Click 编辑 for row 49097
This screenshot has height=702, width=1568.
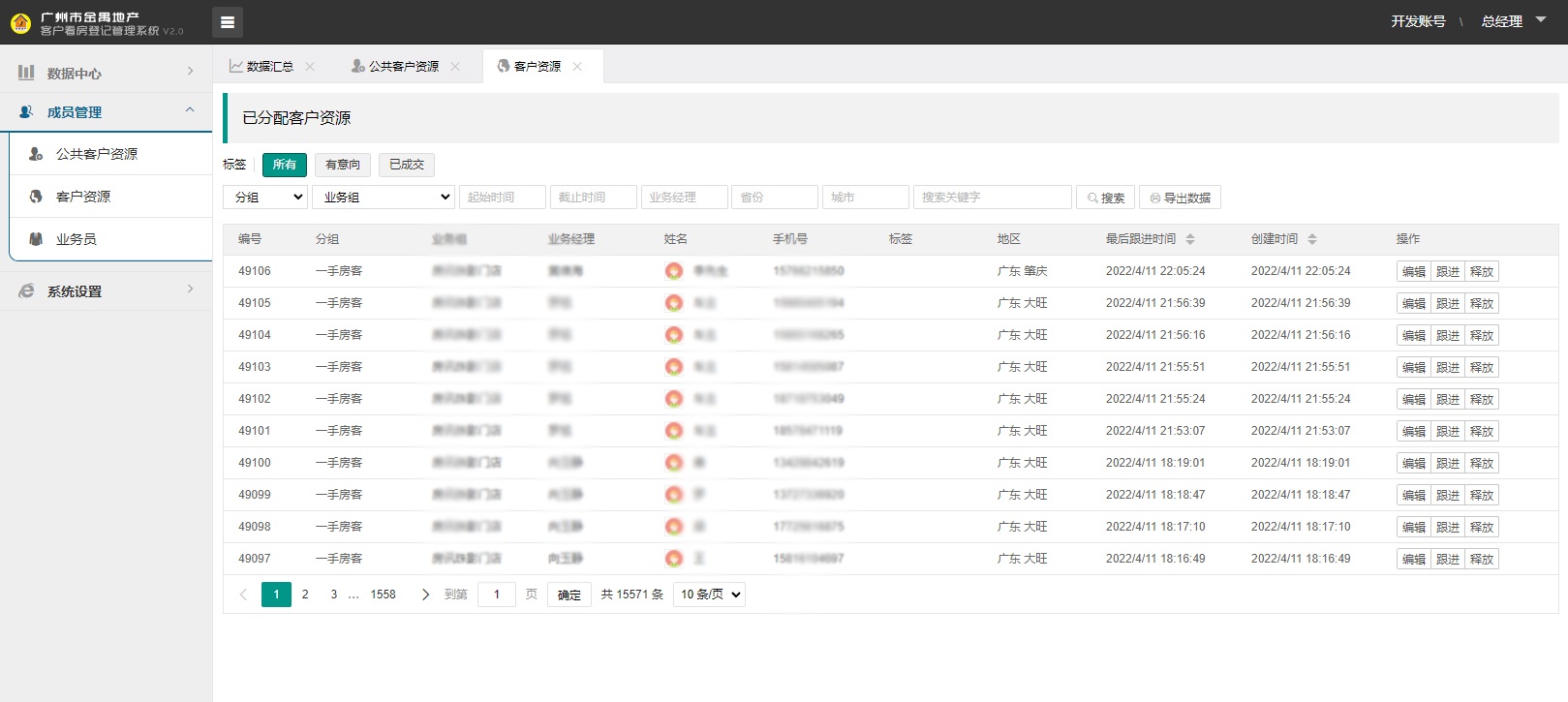click(x=1414, y=560)
